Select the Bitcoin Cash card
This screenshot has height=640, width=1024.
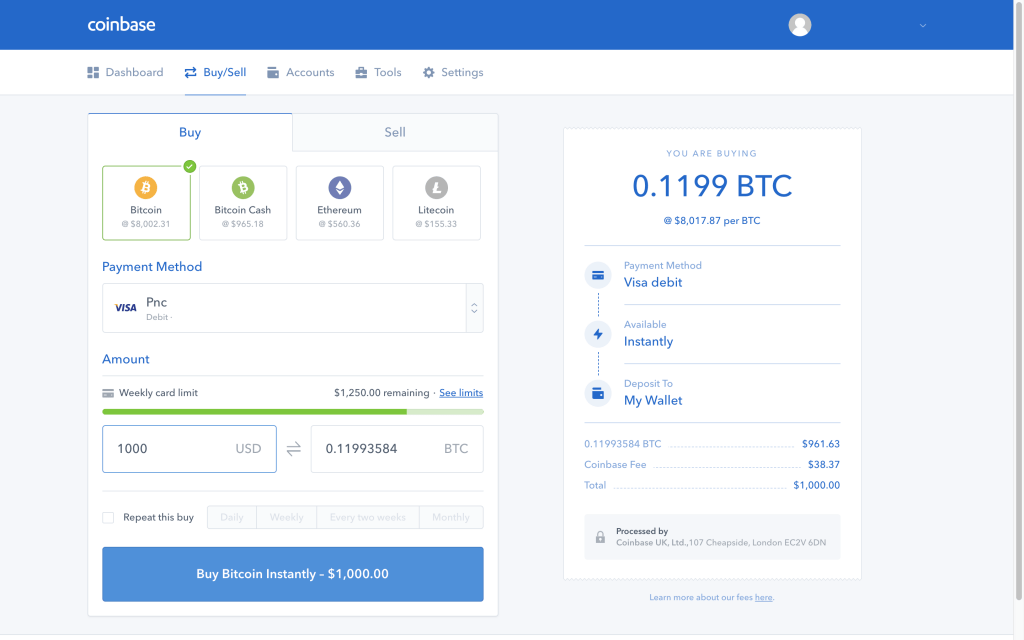[243, 203]
